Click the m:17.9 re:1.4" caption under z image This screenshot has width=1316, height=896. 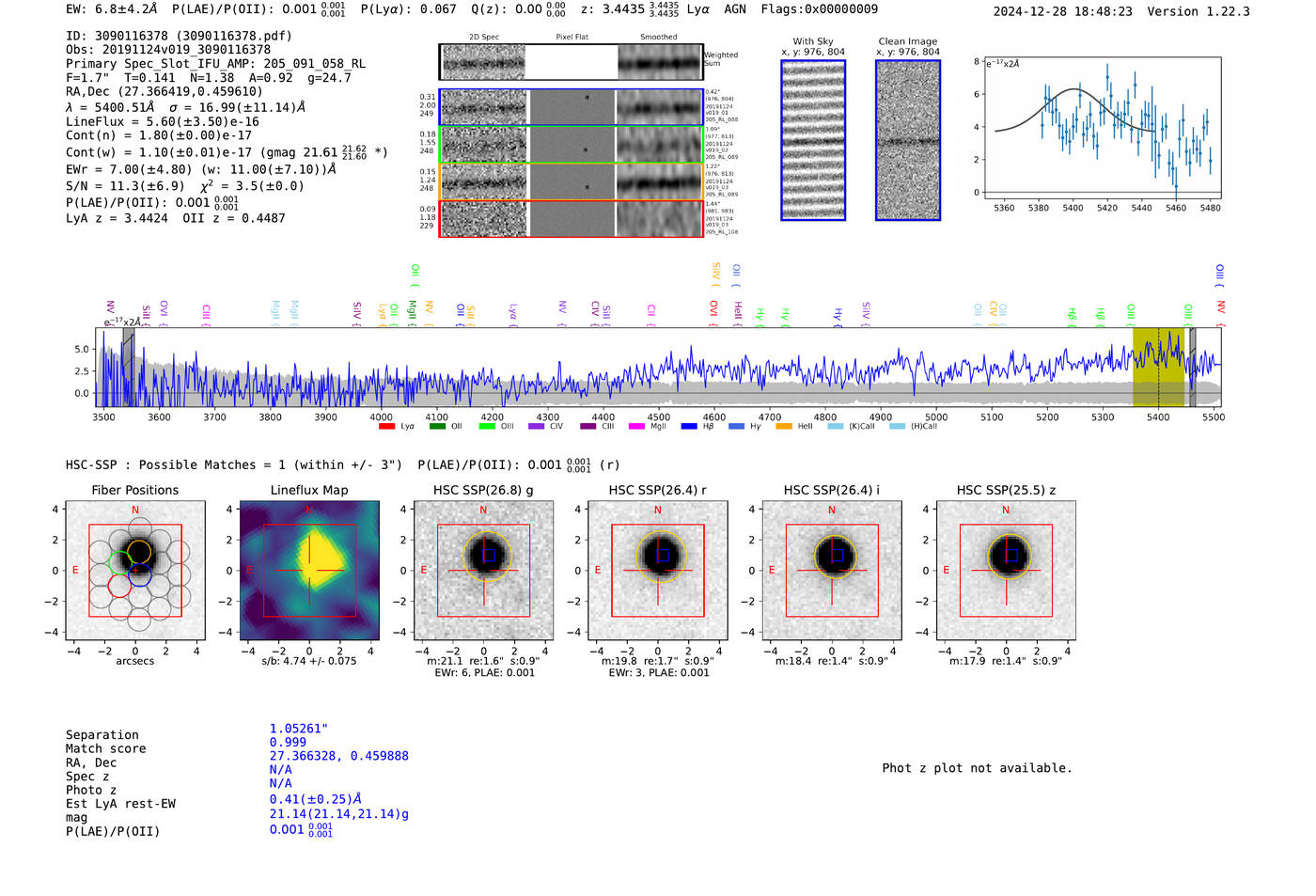(1006, 661)
